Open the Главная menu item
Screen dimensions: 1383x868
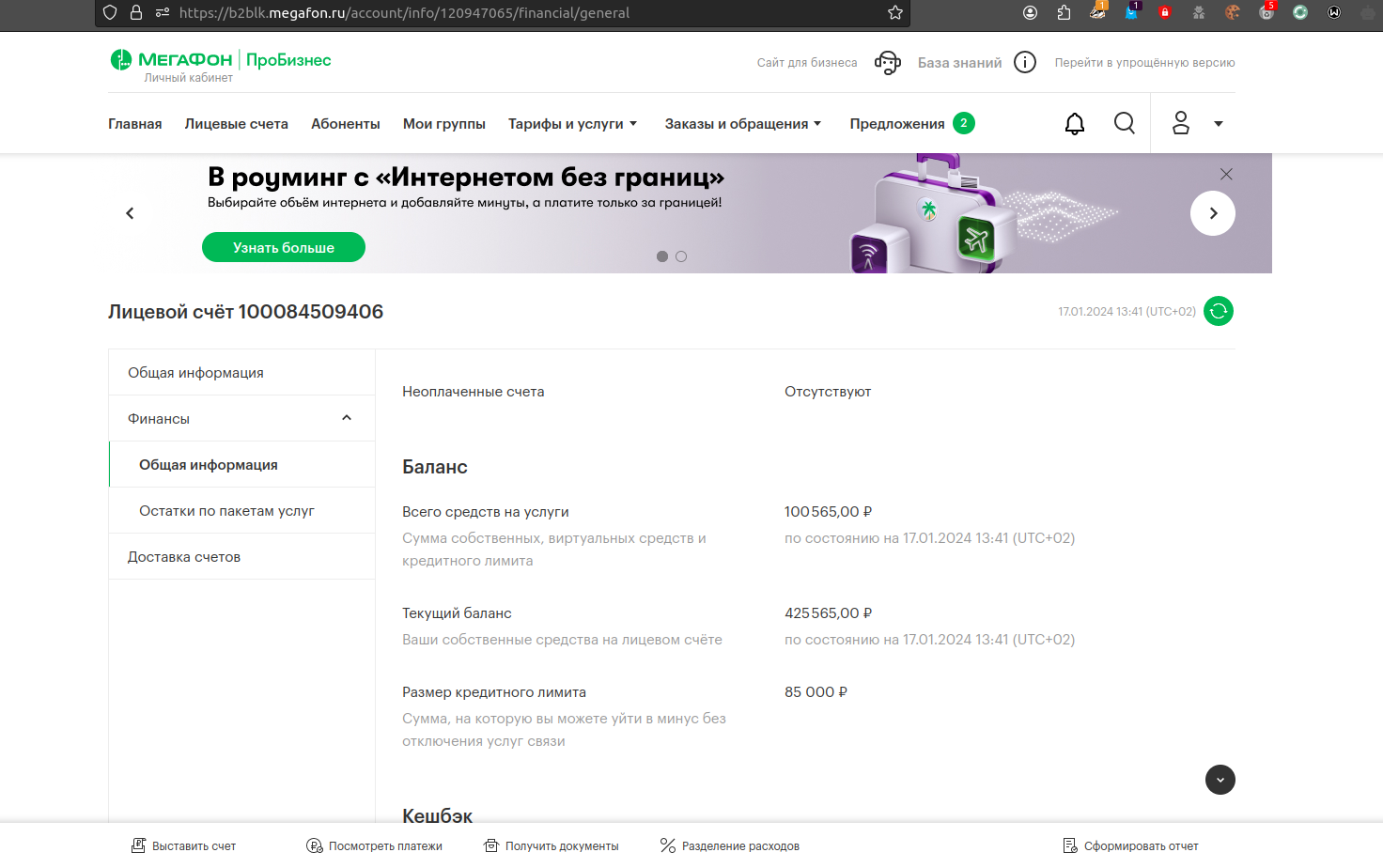[135, 124]
